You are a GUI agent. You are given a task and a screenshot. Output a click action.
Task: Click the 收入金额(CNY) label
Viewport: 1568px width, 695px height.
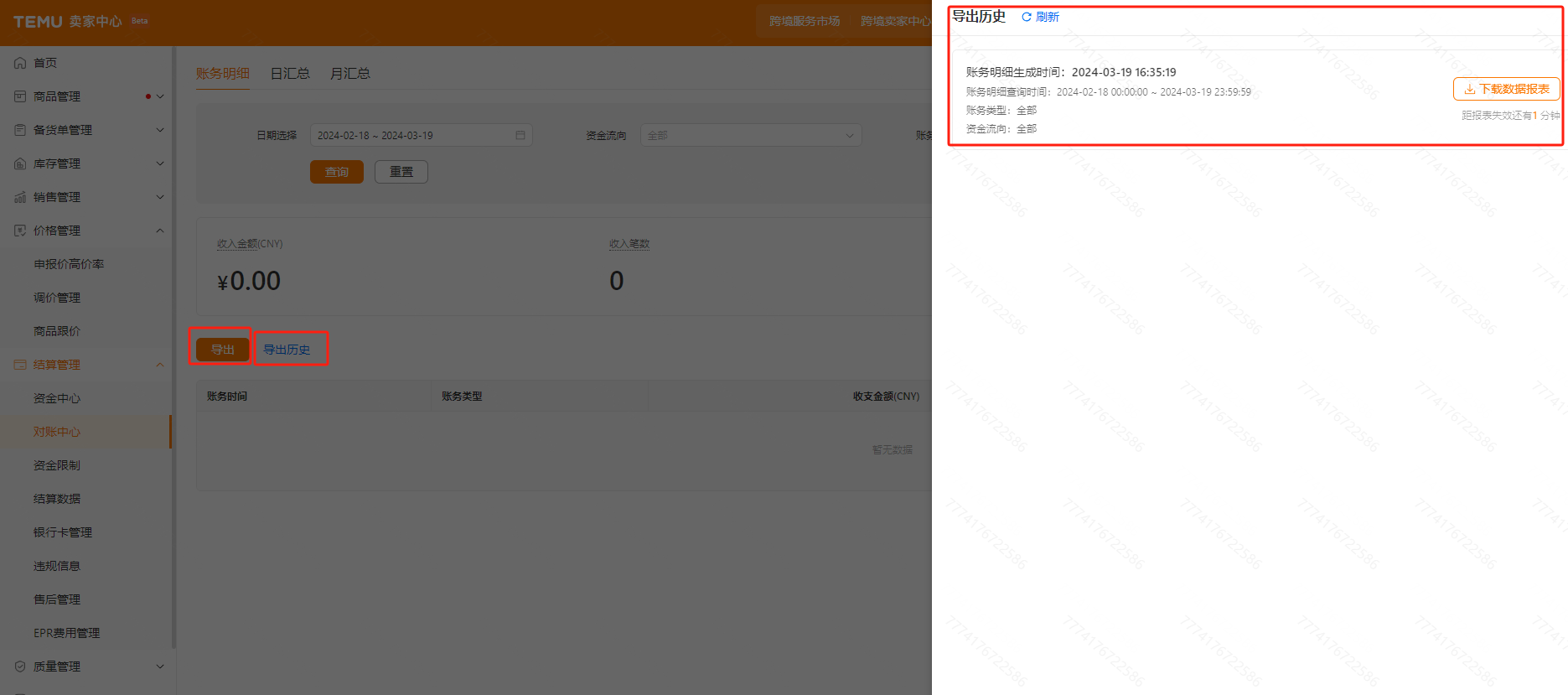coord(250,244)
